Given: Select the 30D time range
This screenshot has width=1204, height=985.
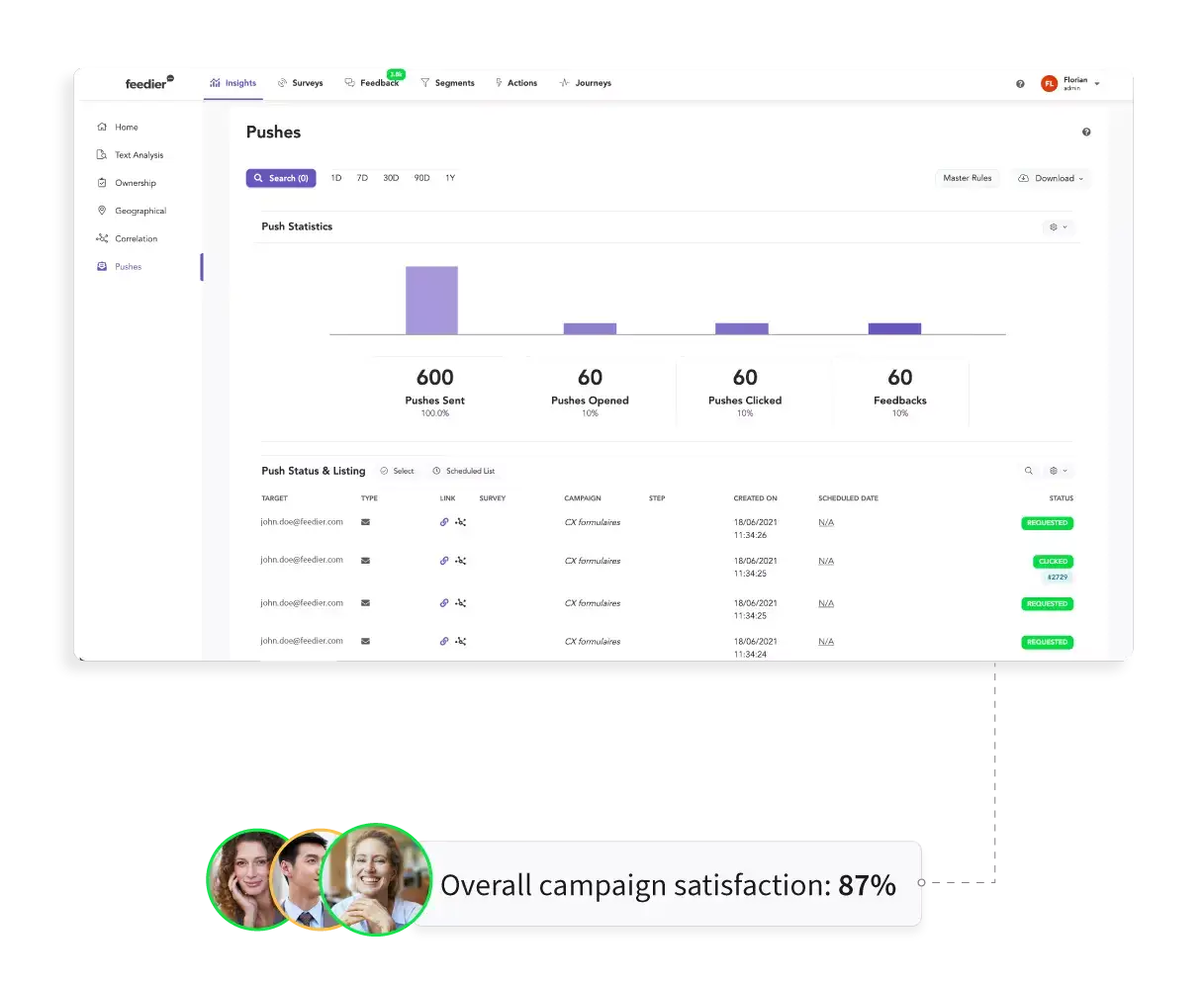Looking at the screenshot, I should click(391, 178).
